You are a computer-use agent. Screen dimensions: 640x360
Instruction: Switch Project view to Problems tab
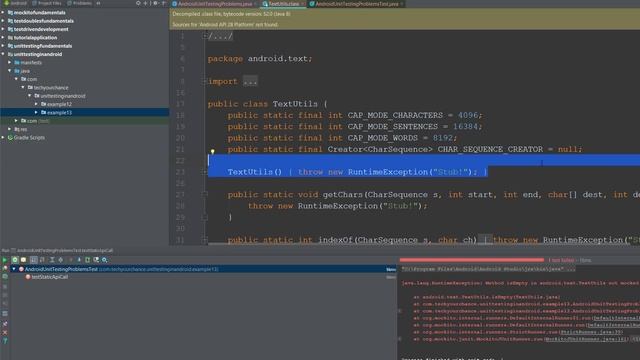(79, 3)
